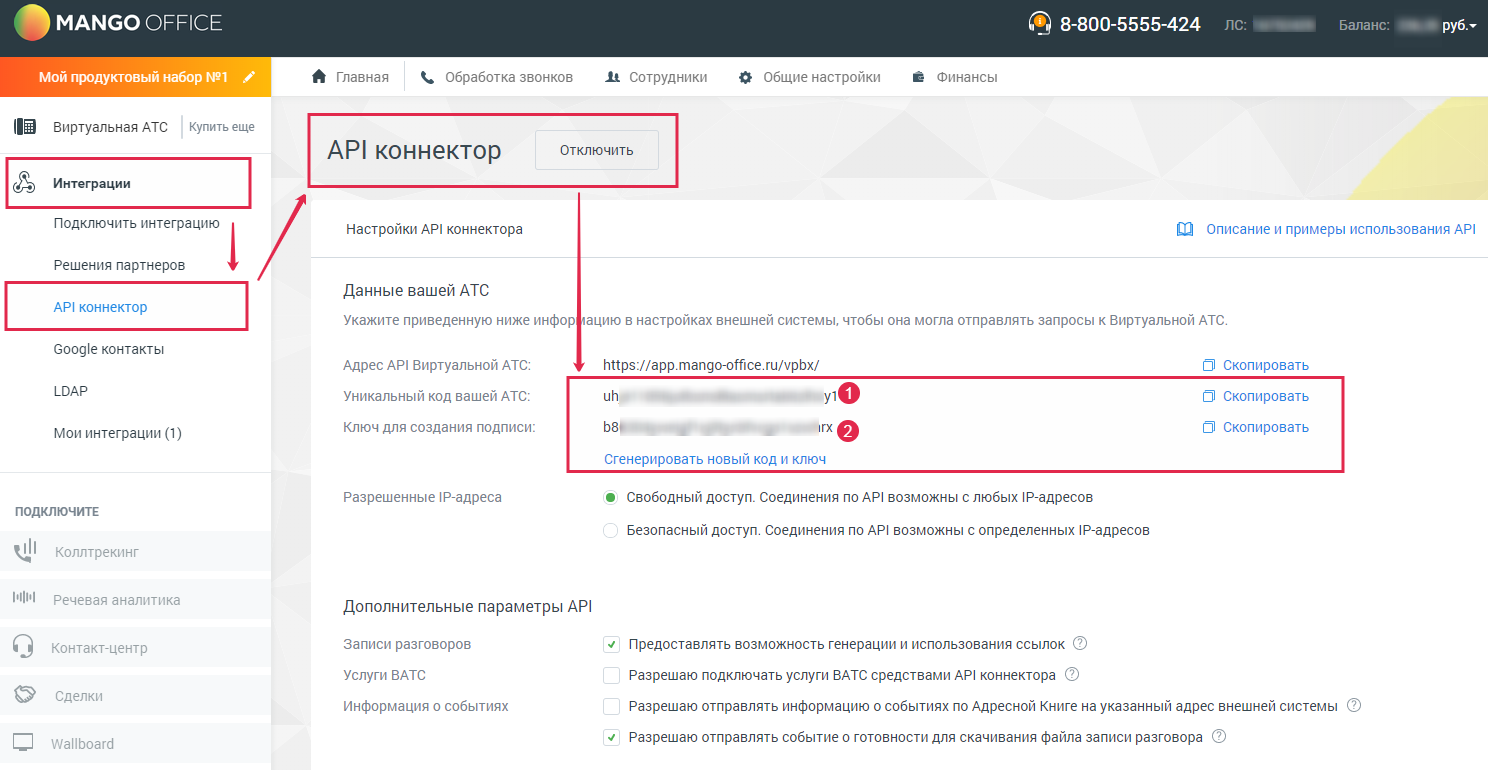Click the Коллтрекинг icon

pos(25,551)
